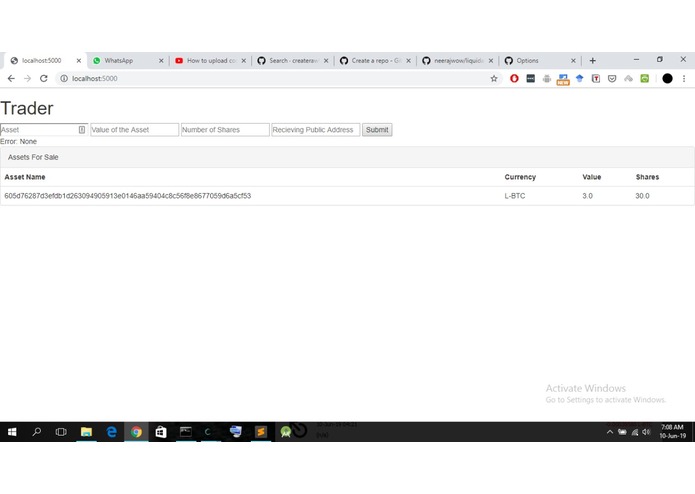Launch Microsoft Edge from the taskbar
This screenshot has width=695, height=494.
coord(111,432)
